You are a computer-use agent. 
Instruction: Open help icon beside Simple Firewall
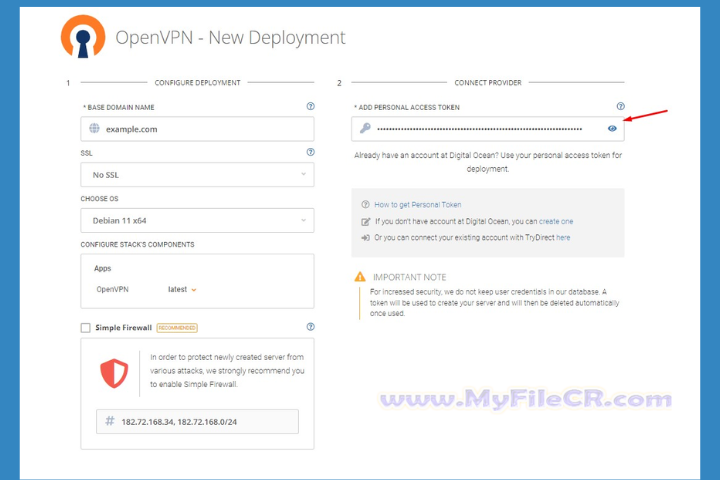click(310, 327)
